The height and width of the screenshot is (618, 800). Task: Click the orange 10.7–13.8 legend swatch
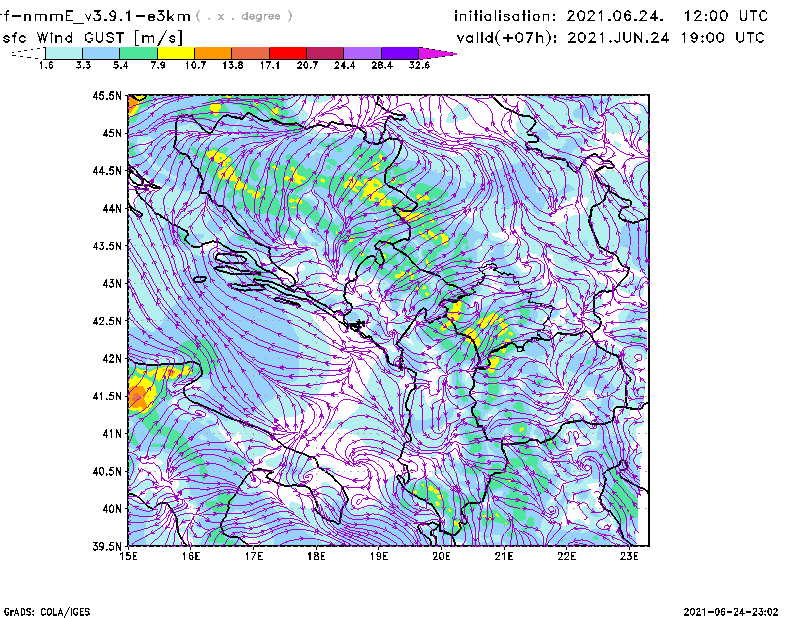tap(213, 53)
